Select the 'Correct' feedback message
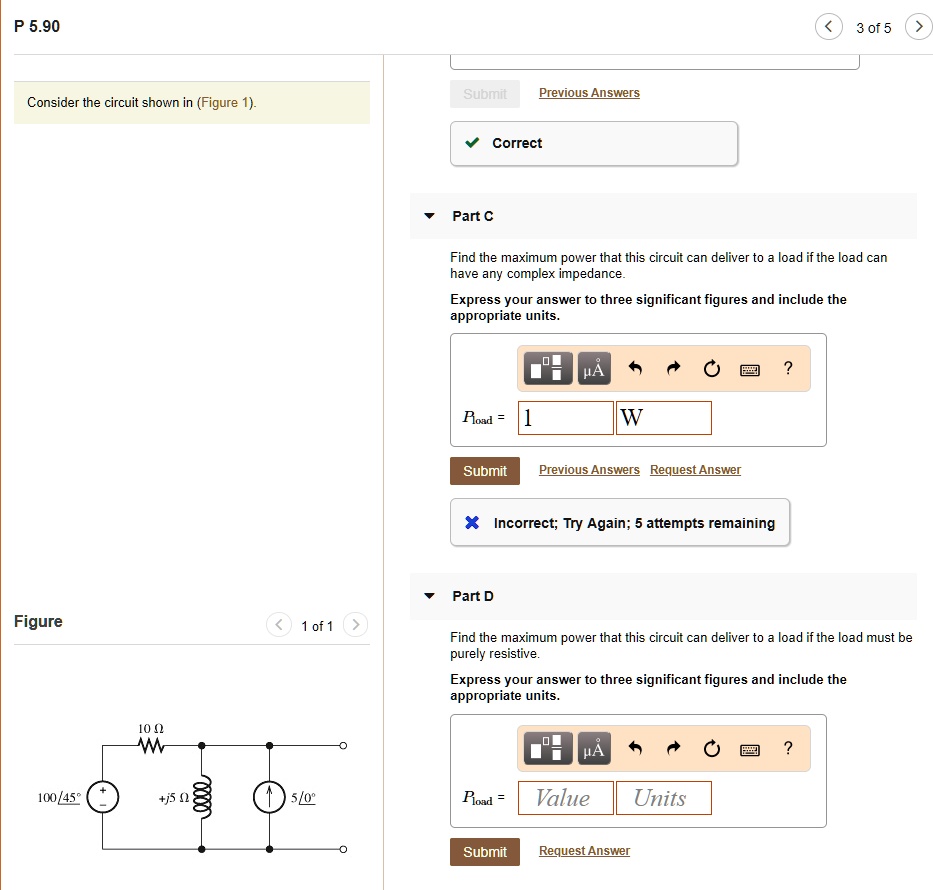 [594, 143]
